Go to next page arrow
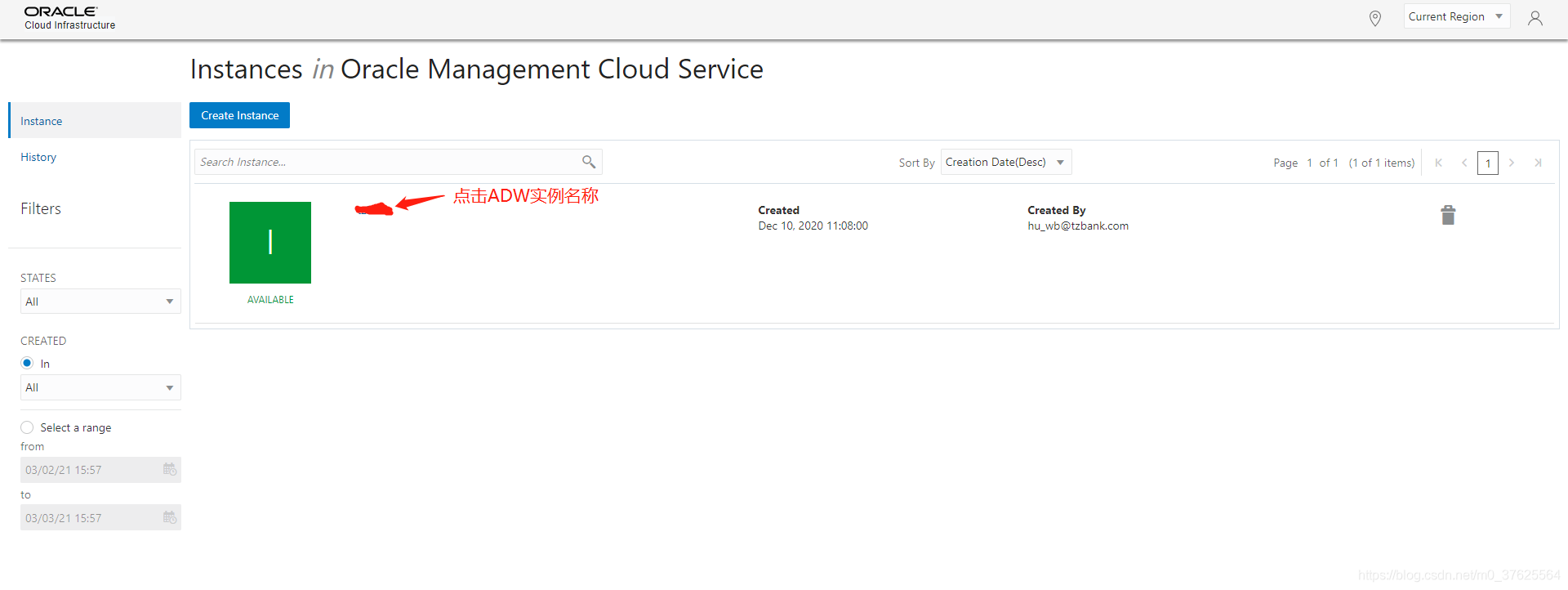The image size is (1568, 590). 1512,163
